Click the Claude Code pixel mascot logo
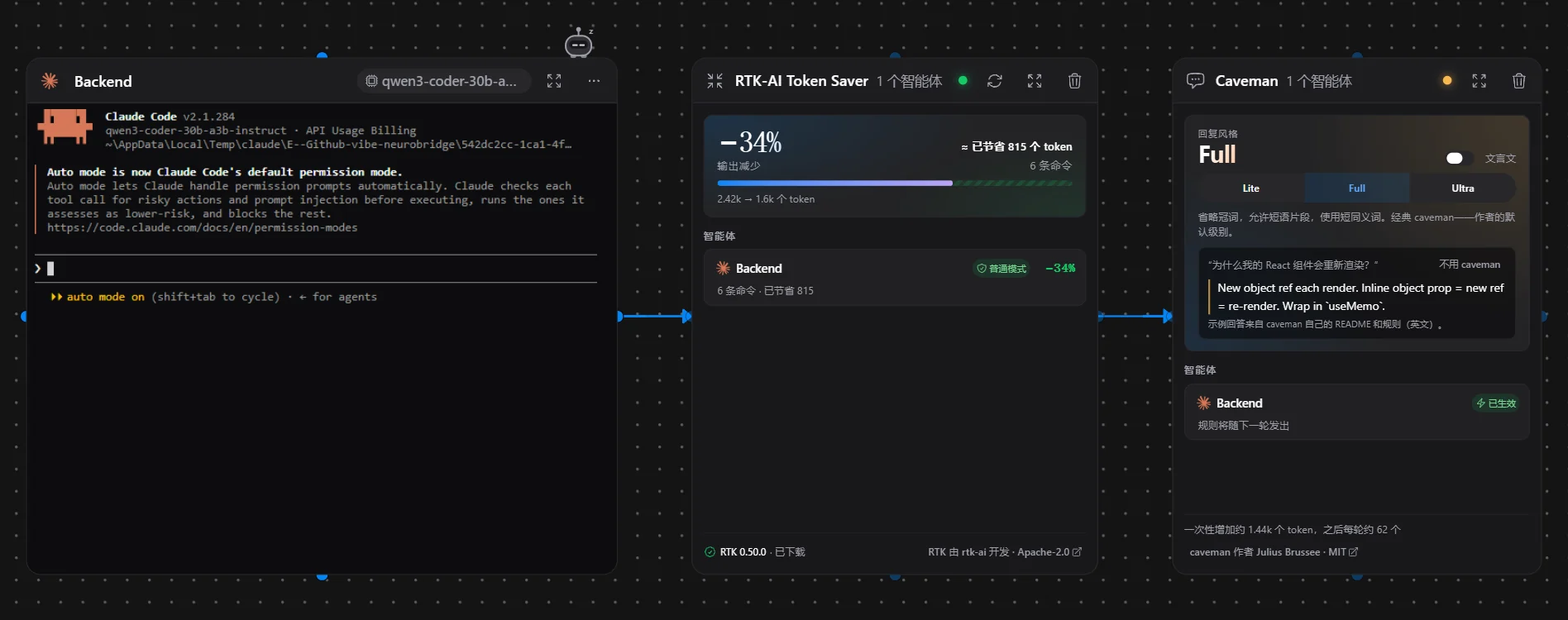1568x620 pixels. click(65, 127)
